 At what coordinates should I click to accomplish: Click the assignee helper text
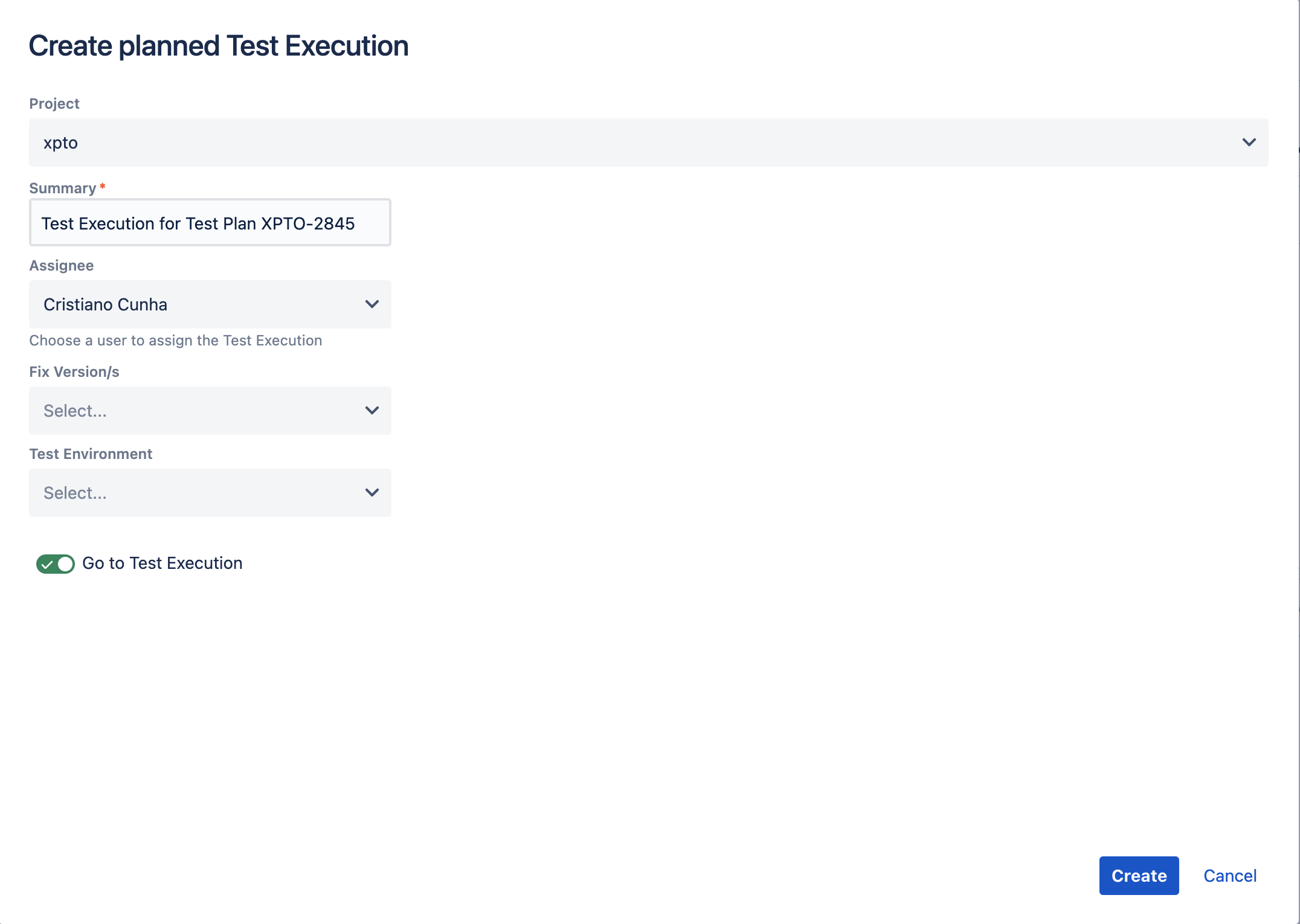tap(176, 341)
